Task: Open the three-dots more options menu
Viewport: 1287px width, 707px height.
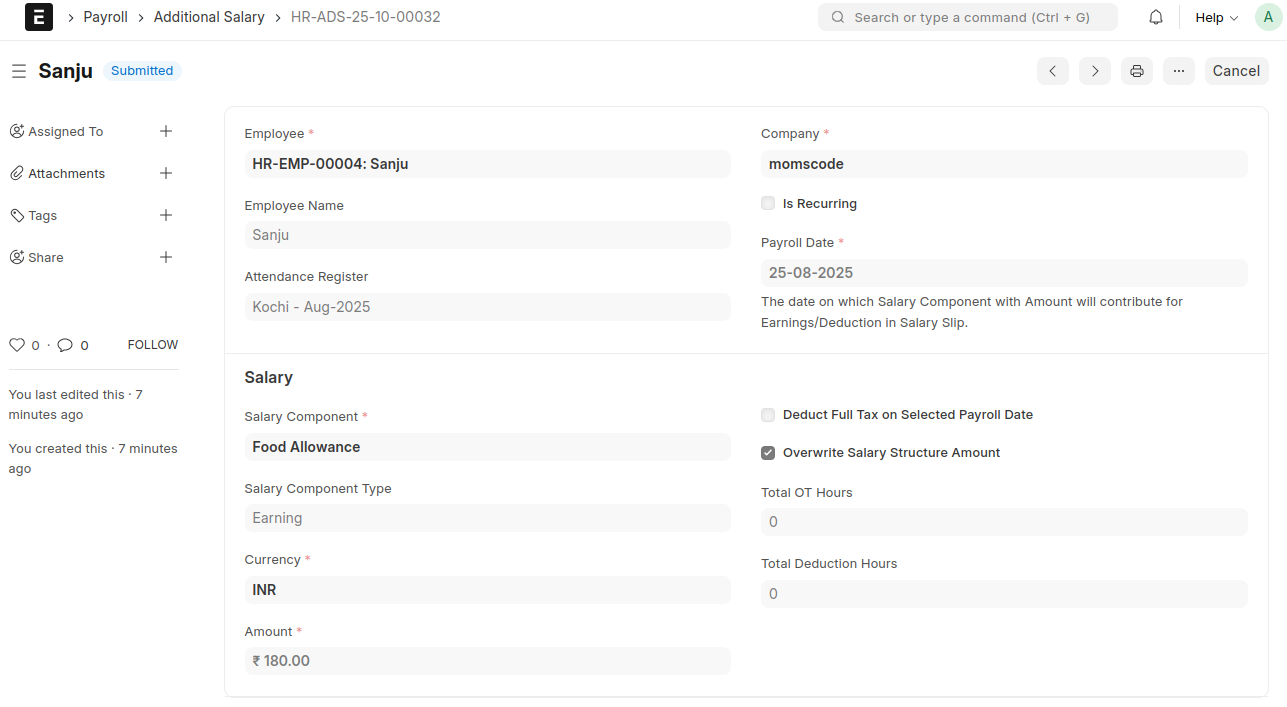Action: [x=1178, y=71]
